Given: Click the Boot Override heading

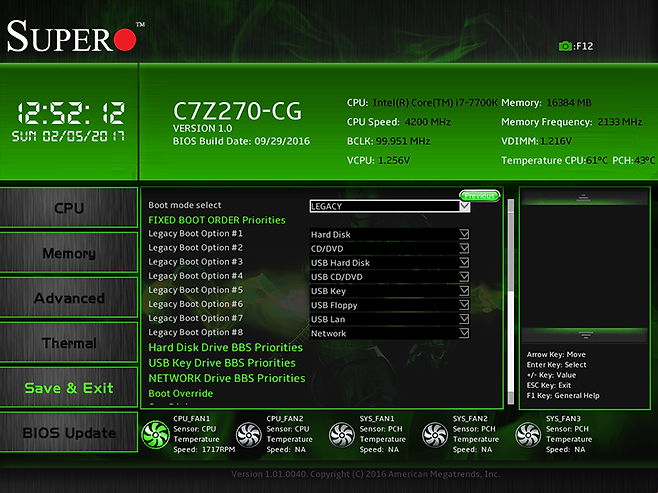Looking at the screenshot, I should click(181, 394).
